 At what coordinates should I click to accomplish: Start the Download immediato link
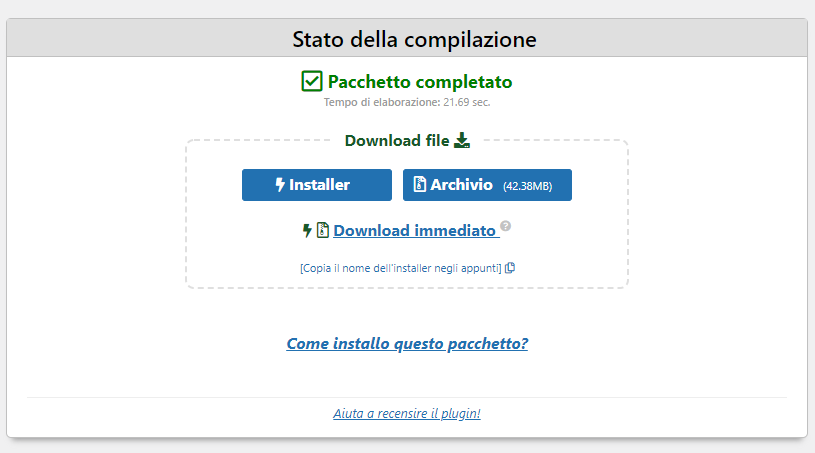[414, 231]
